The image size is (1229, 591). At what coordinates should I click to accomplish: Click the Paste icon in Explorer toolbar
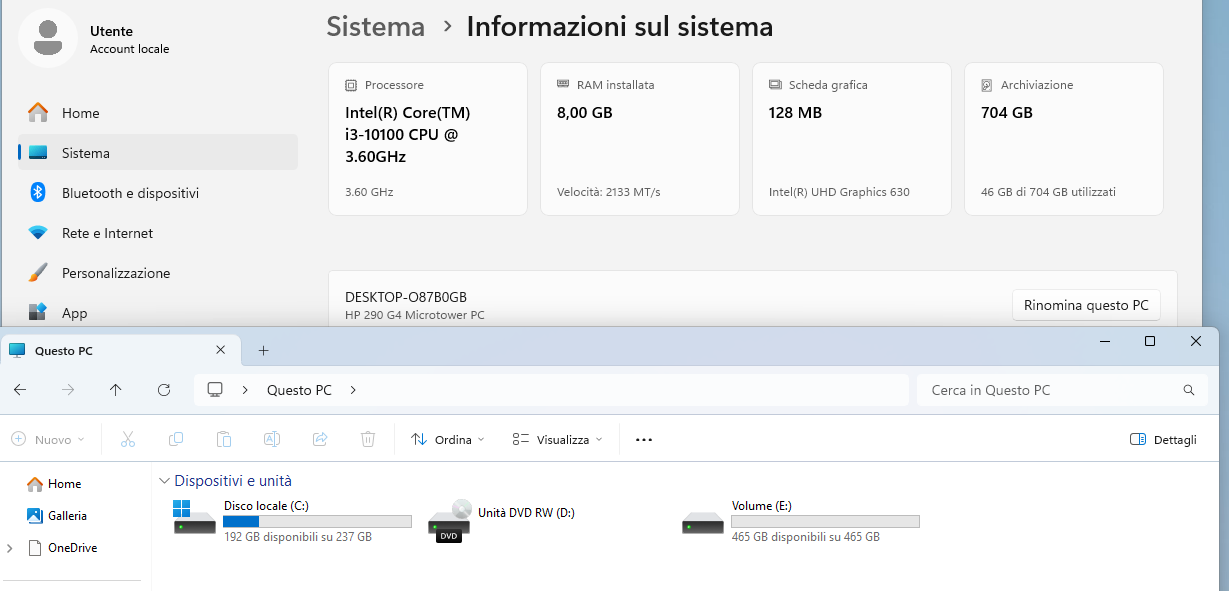[224, 439]
